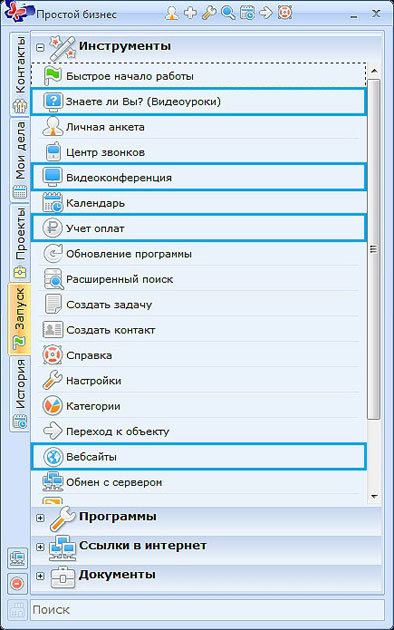Click the question-mark monitor icon for Видеоуроки
Screen dimensions: 394x630
[53, 102]
